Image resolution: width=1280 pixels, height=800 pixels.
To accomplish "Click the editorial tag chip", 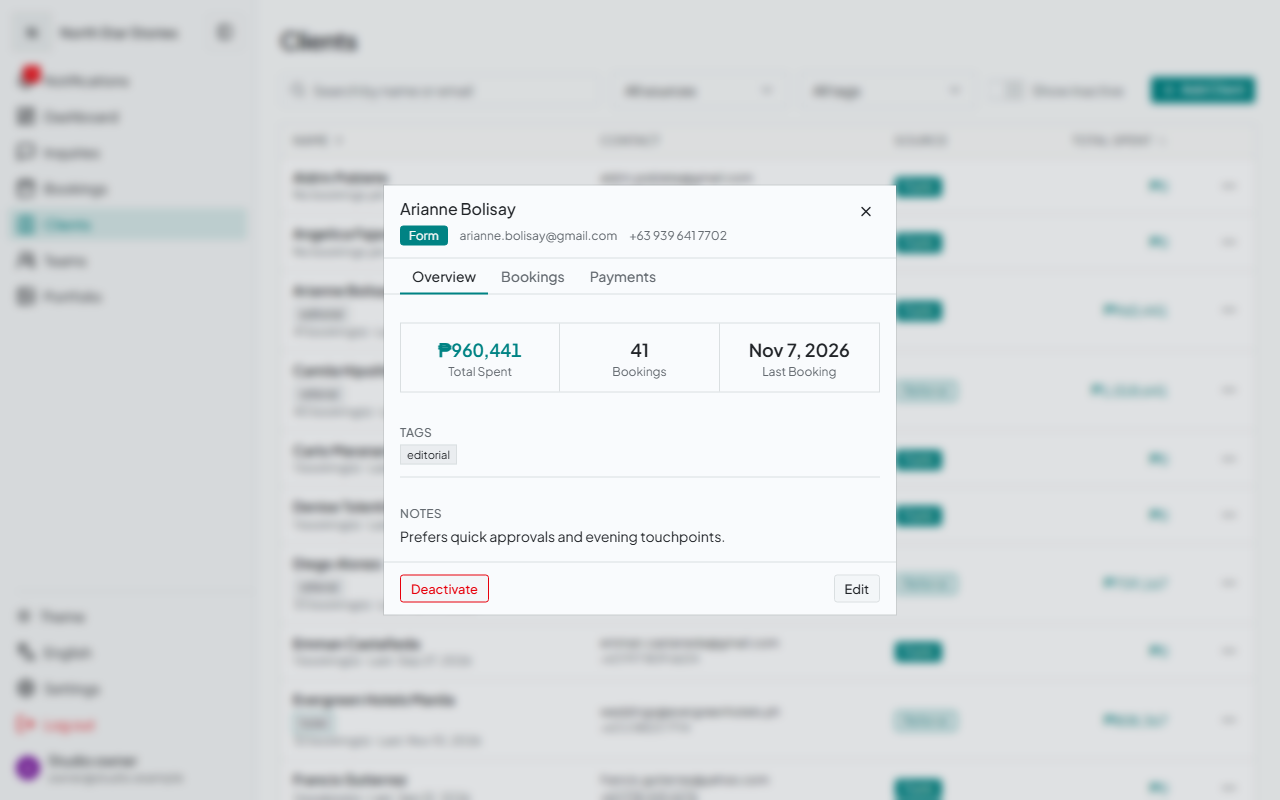I will pos(428,455).
